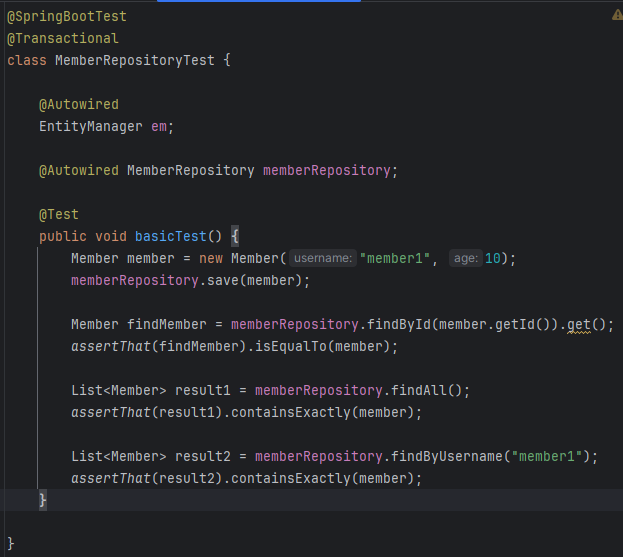
Task: Click the public keyword of basicTest
Action: coord(63,237)
